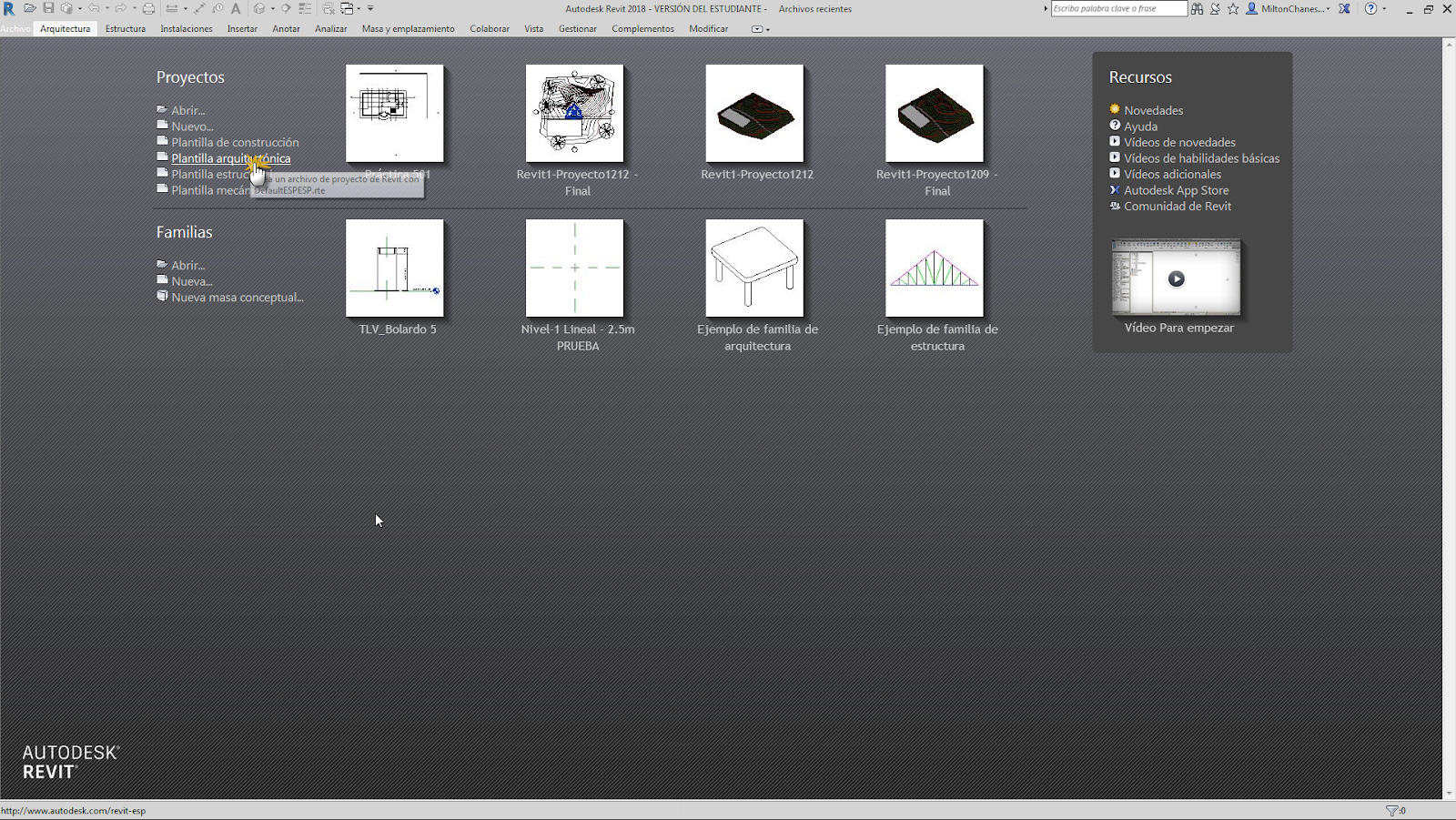The width and height of the screenshot is (1456, 820).
Task: Expand the 3D view dropdown arrow
Action: pos(273,8)
